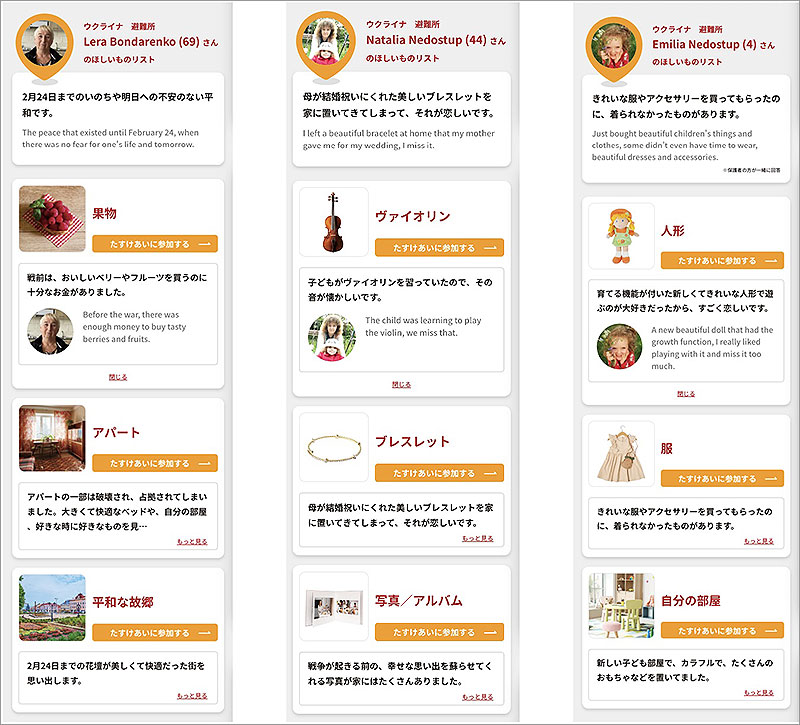Join mutual aid for アパート item
The width and height of the screenshot is (800, 725).
(155, 463)
